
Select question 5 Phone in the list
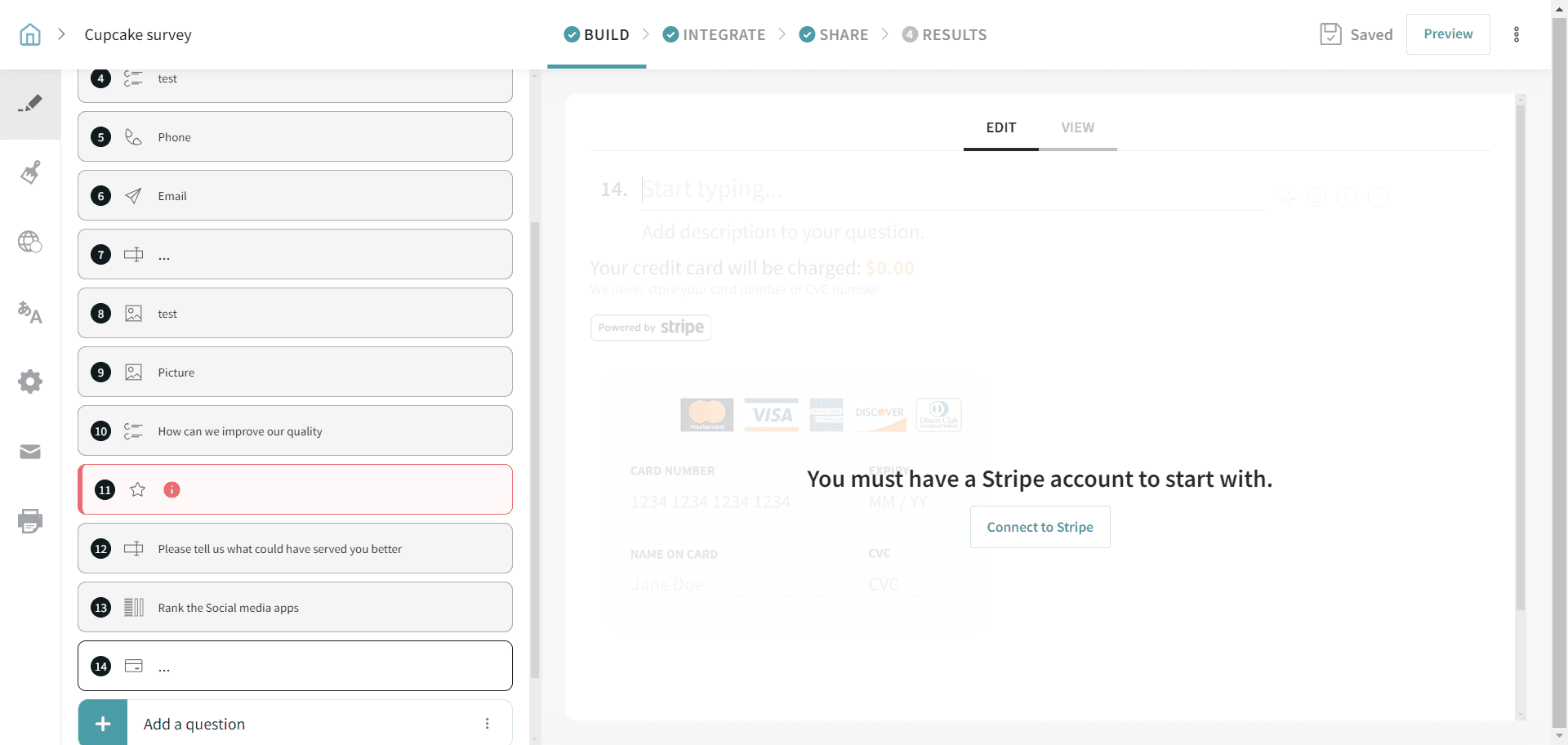point(295,137)
